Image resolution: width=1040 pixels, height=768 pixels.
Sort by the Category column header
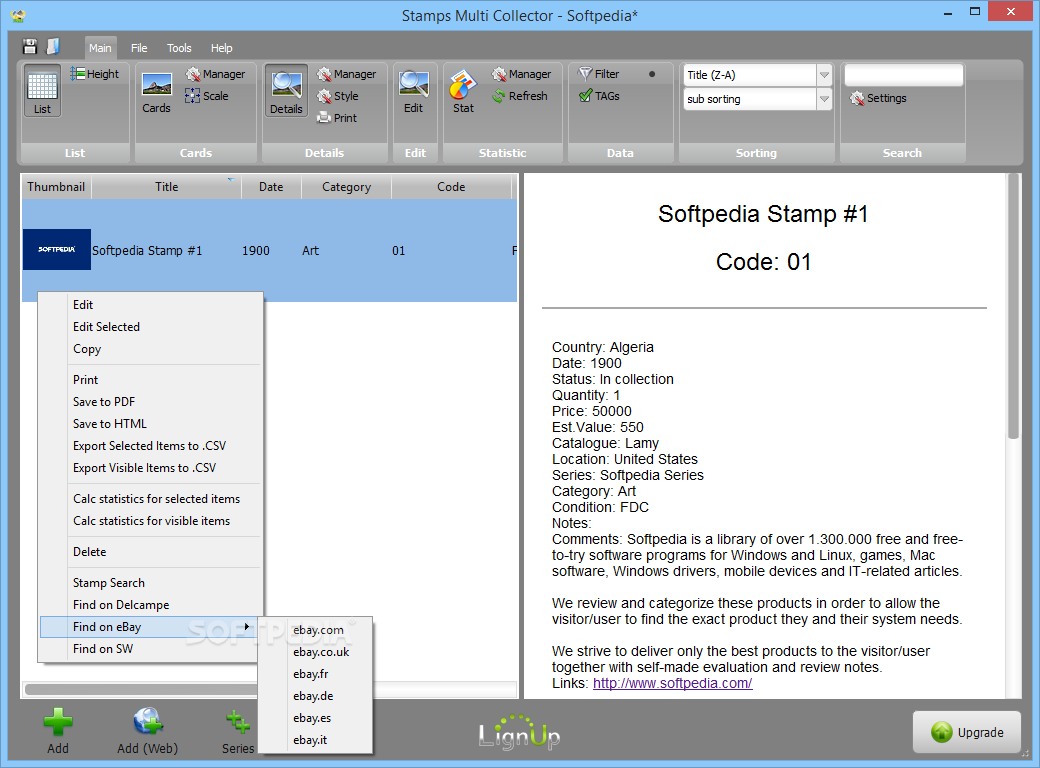[346, 187]
